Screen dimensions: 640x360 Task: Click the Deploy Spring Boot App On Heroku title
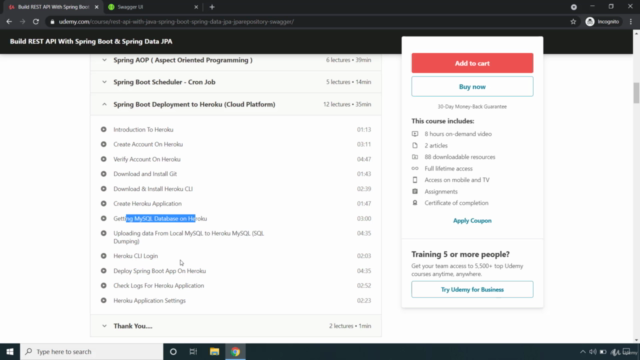[160, 271]
